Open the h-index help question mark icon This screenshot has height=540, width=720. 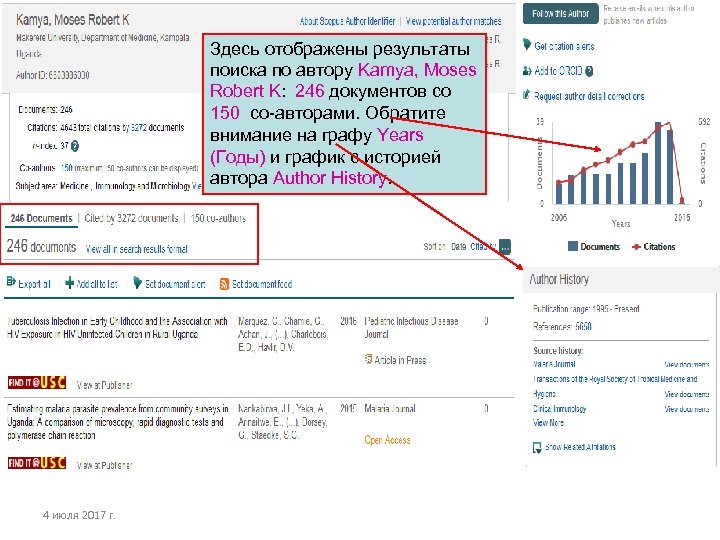tap(75, 146)
